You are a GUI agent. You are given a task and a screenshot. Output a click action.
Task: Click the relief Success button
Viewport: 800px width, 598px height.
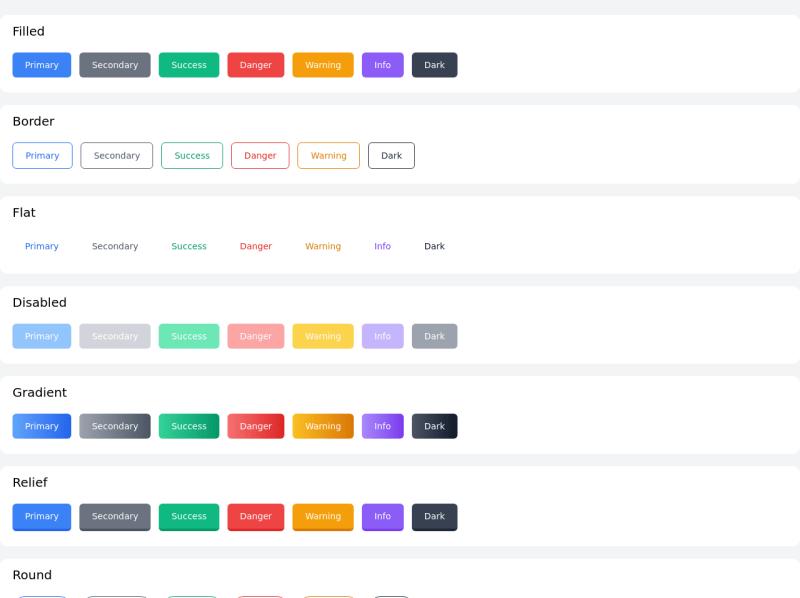coord(188,516)
